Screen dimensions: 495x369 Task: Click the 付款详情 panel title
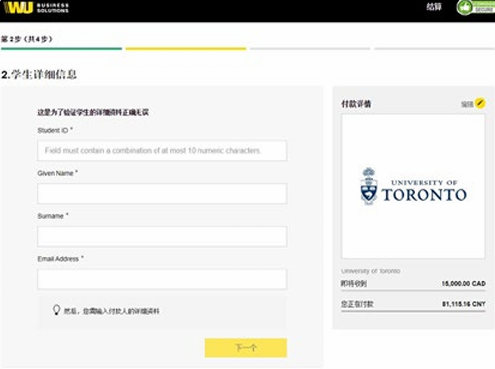click(x=356, y=104)
